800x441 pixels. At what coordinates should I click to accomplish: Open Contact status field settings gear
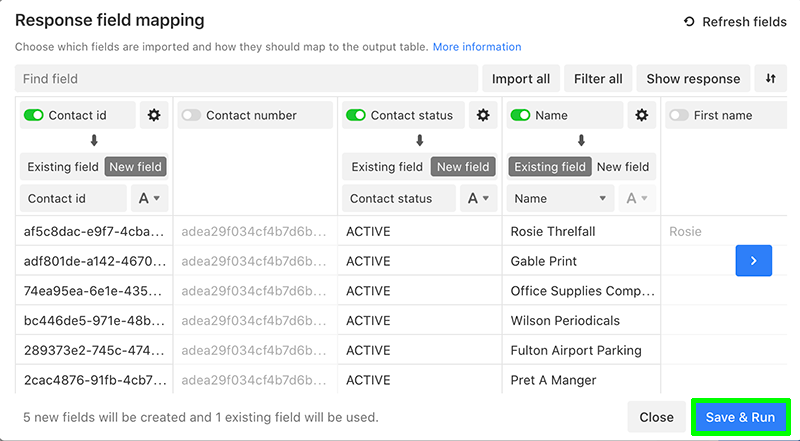tap(483, 115)
